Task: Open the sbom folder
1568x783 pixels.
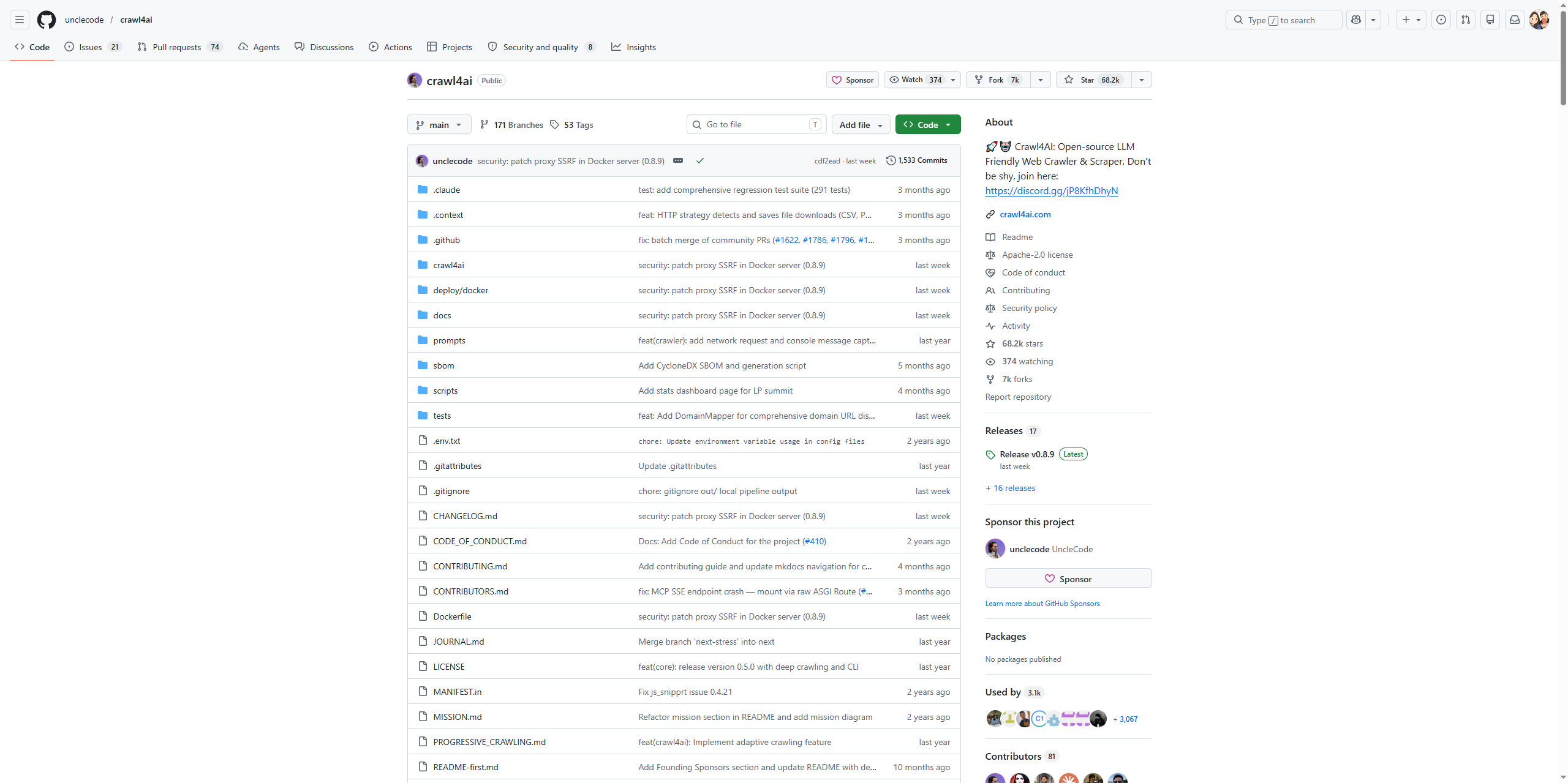Action: tap(443, 365)
